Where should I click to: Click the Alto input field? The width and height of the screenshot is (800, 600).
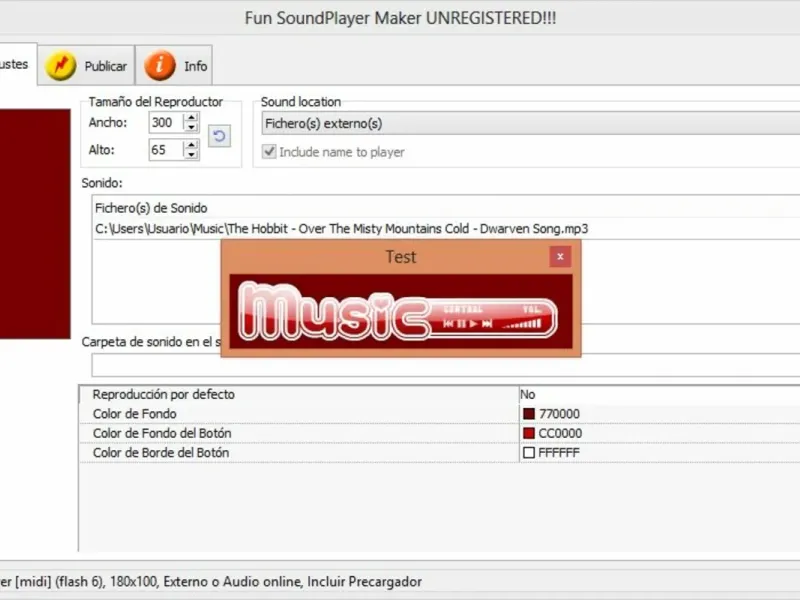(166, 150)
